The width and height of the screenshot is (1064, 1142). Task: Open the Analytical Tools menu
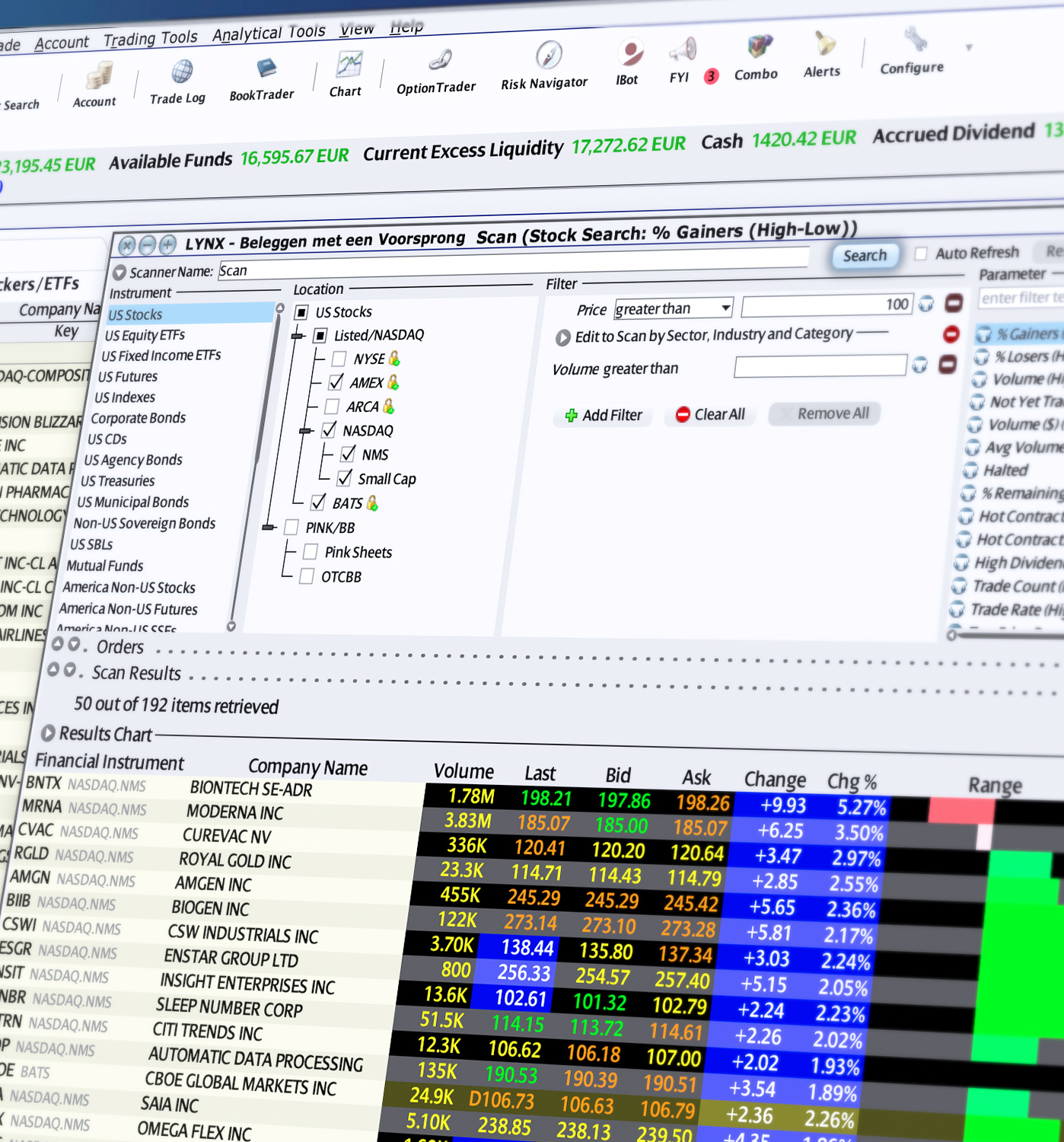point(269,33)
